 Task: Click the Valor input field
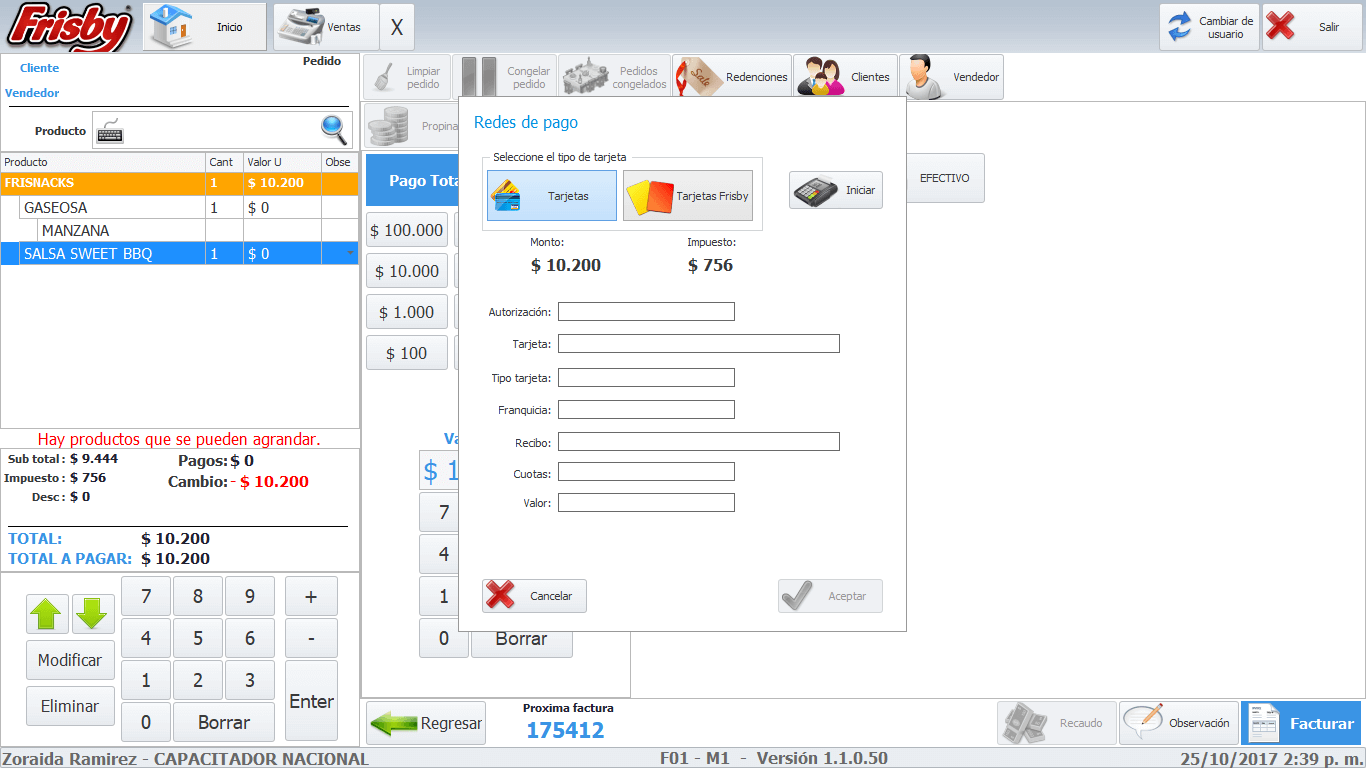point(646,502)
